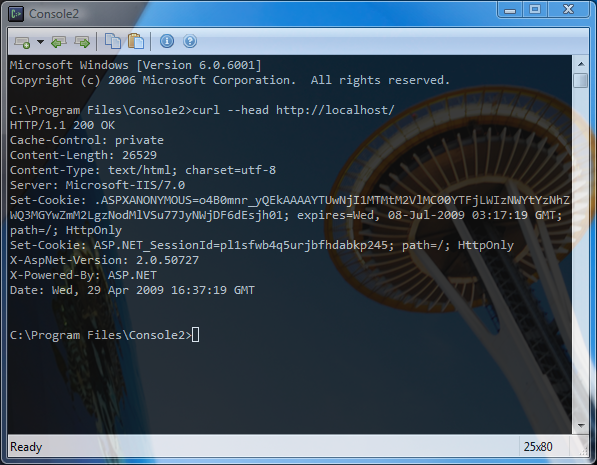Click the Cache-Control: private line
This screenshot has width=597, height=465.
pos(87,140)
